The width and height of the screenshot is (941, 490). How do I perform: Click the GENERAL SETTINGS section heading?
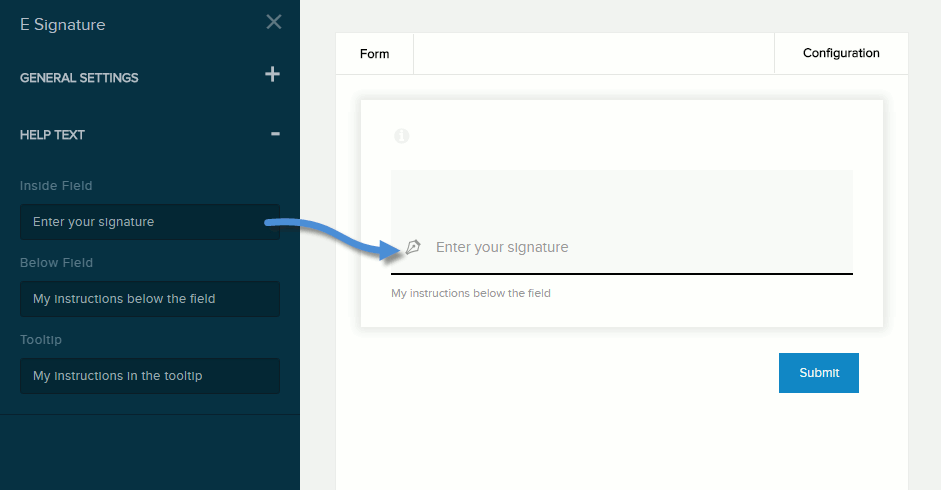(x=79, y=78)
